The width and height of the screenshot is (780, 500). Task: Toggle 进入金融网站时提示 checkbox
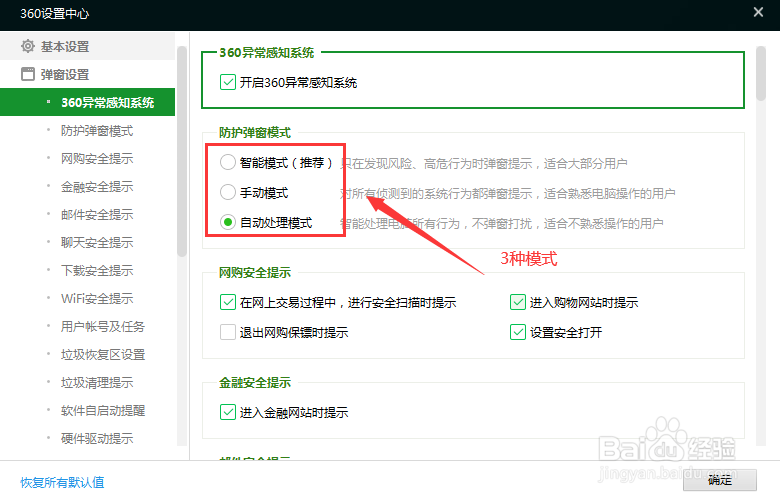coord(228,412)
